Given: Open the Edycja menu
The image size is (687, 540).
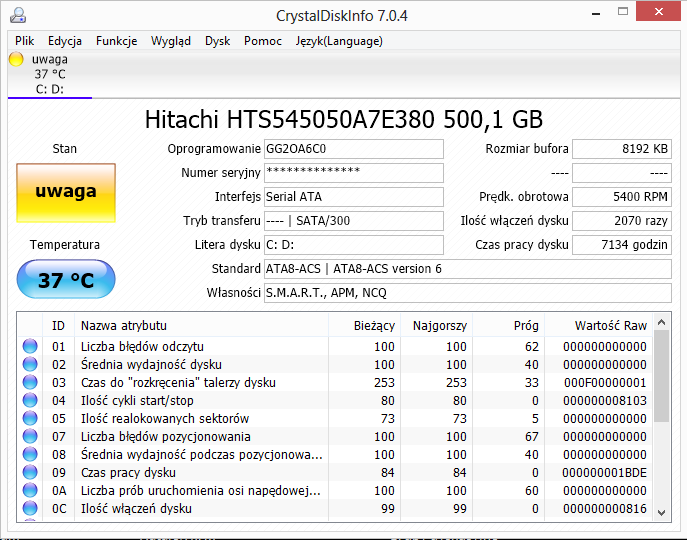Looking at the screenshot, I should (65, 41).
